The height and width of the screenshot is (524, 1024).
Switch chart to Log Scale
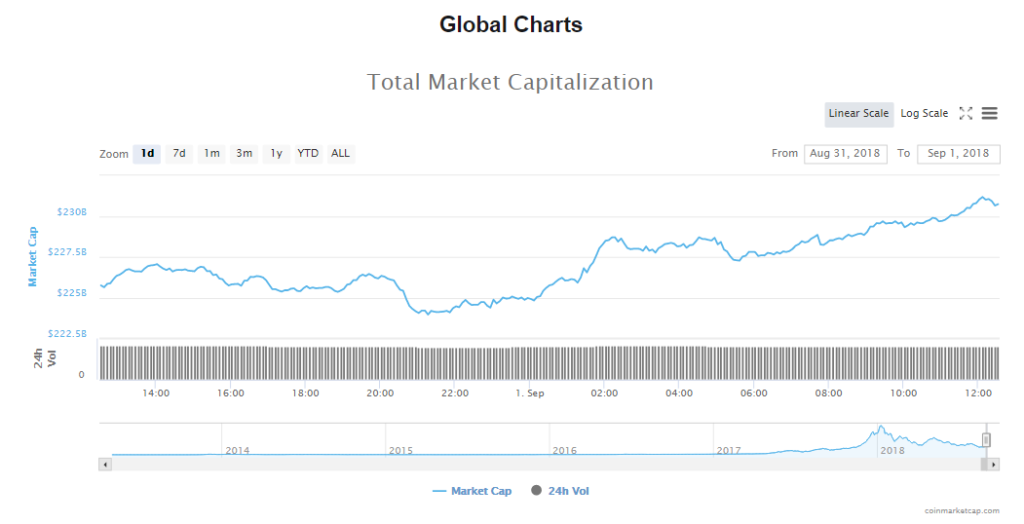click(x=924, y=114)
